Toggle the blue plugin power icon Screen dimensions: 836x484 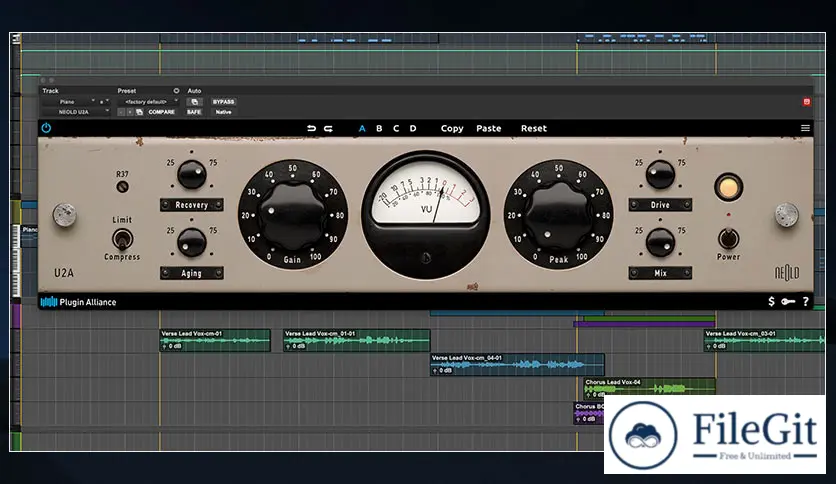(46, 128)
